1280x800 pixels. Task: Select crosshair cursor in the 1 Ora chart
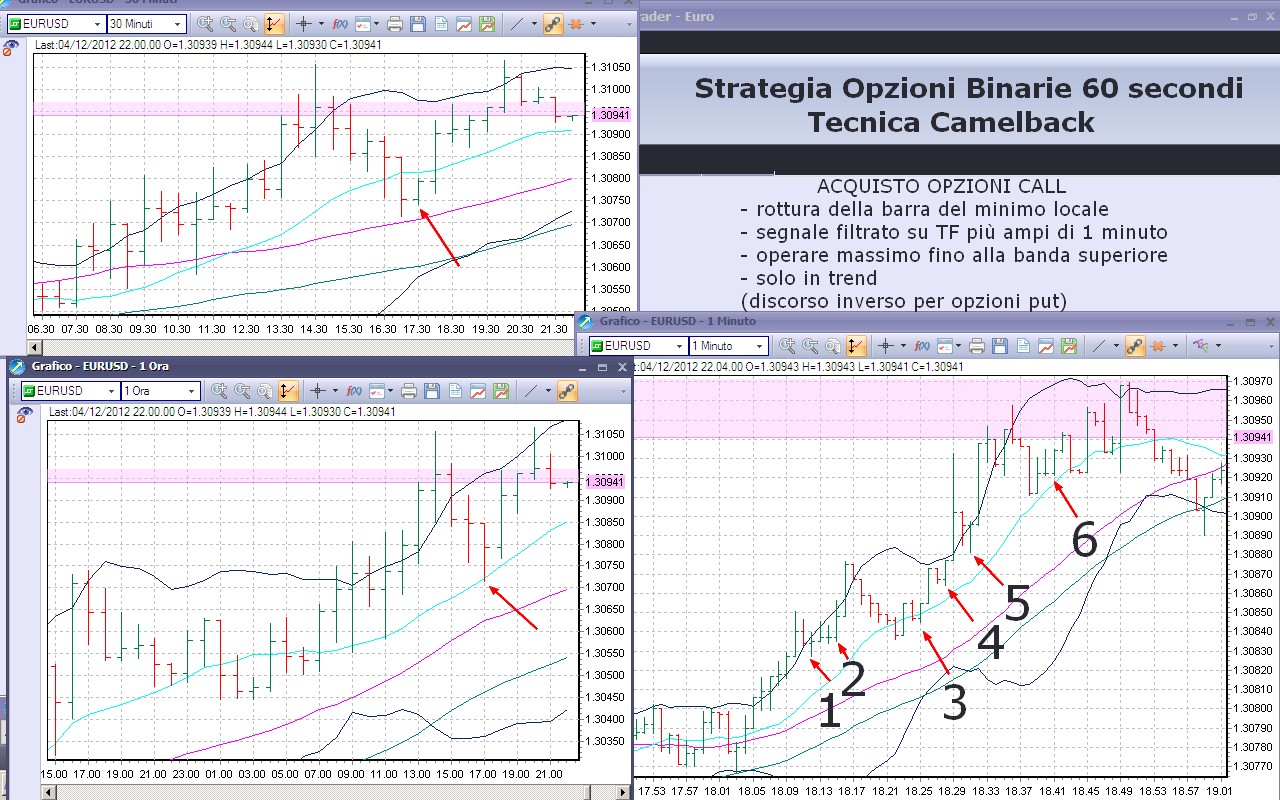(x=318, y=391)
